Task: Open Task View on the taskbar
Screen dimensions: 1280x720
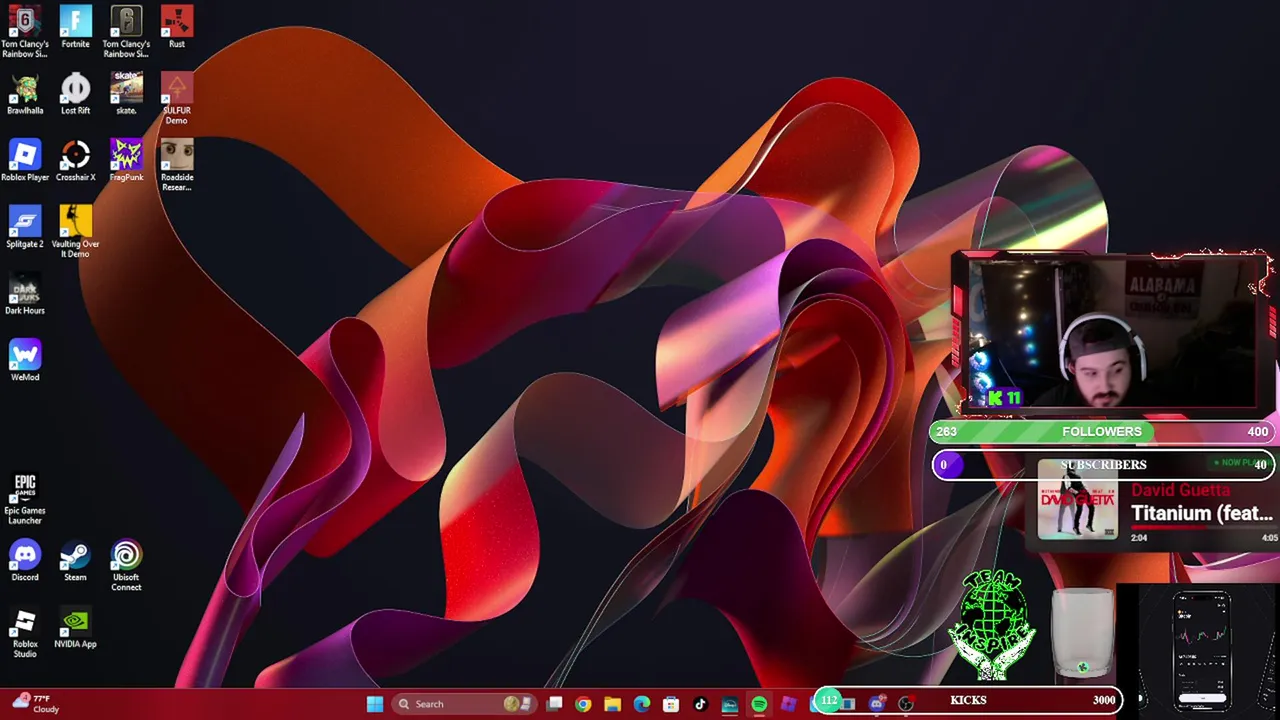Action: coord(554,704)
